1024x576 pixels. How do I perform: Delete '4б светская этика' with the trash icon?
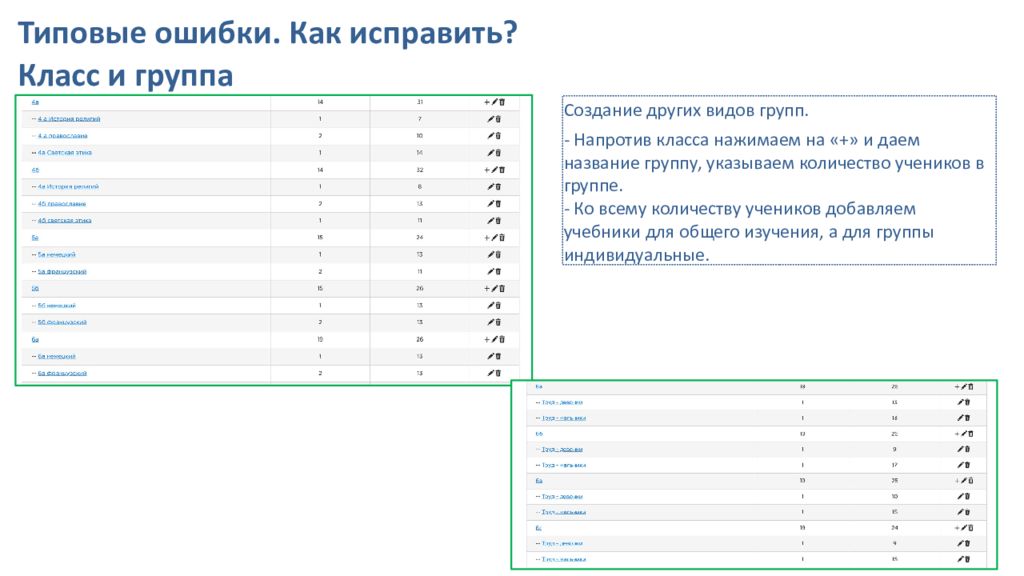tap(498, 221)
